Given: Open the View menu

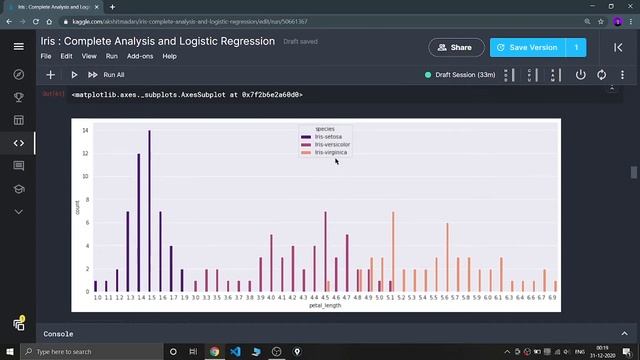Looking at the screenshot, I should coord(89,56).
